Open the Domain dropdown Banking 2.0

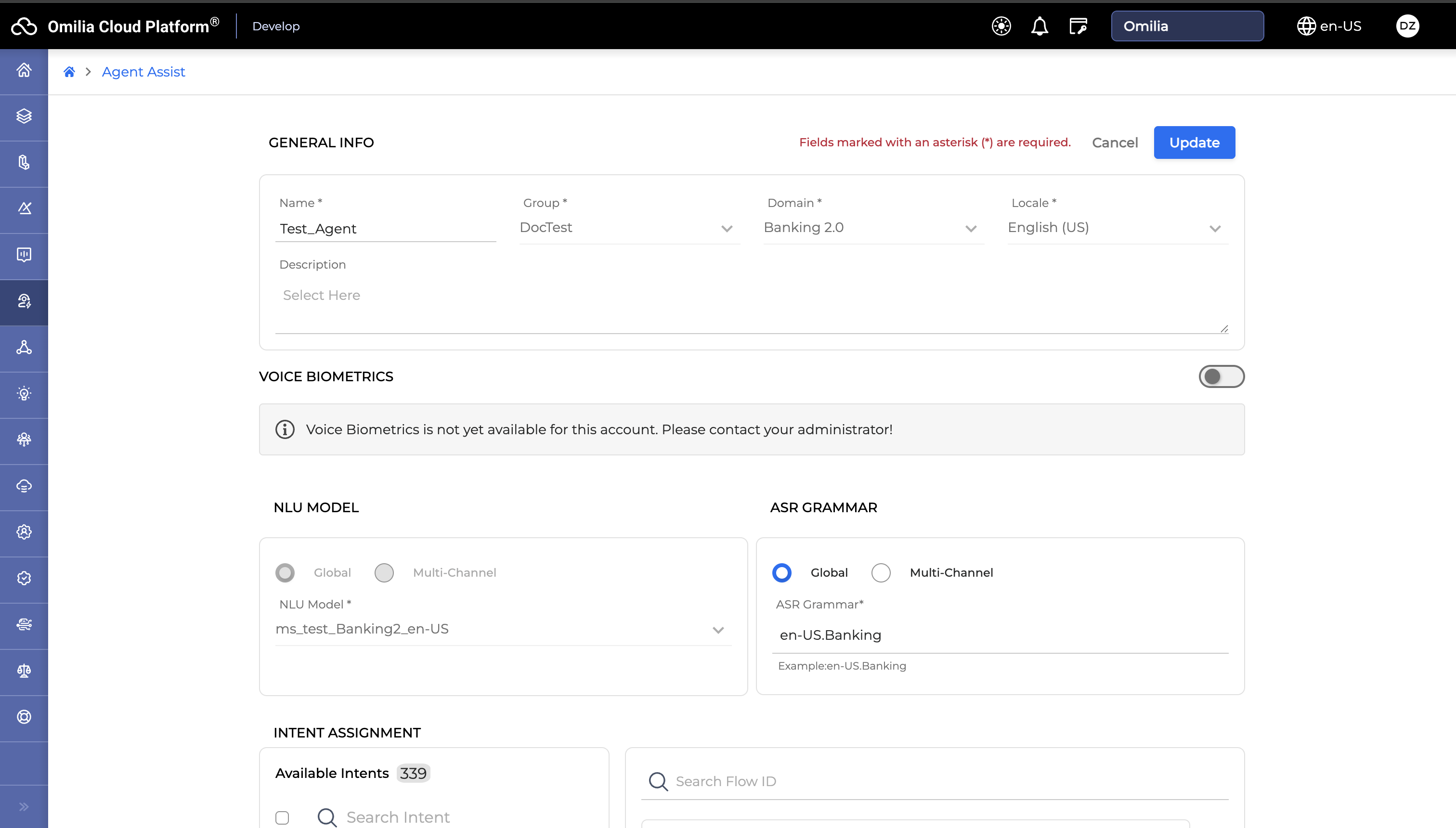873,228
